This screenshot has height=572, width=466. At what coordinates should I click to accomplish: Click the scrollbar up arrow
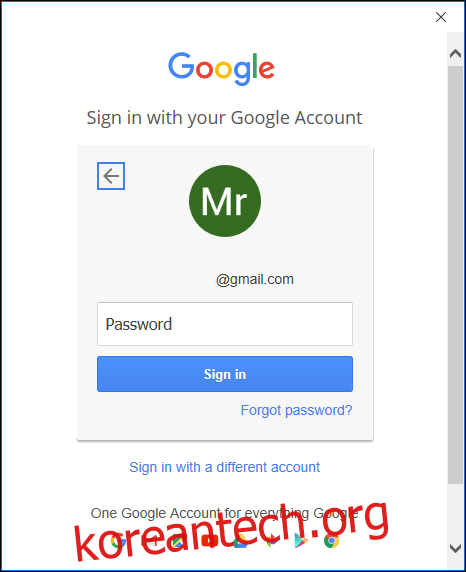click(x=455, y=54)
